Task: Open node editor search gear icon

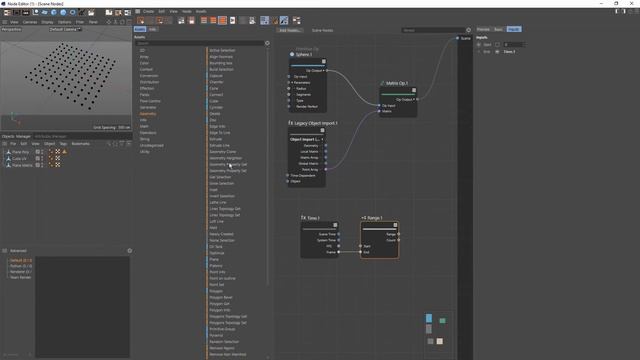Action: tap(469, 30)
